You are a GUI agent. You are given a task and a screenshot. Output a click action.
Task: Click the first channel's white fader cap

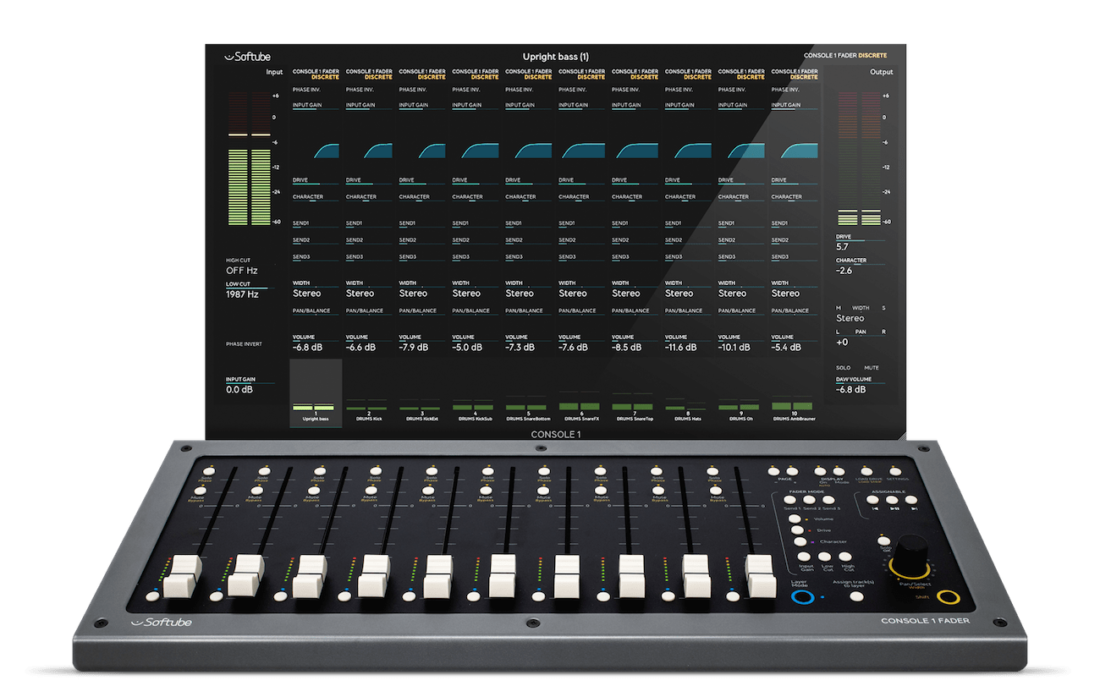click(184, 577)
